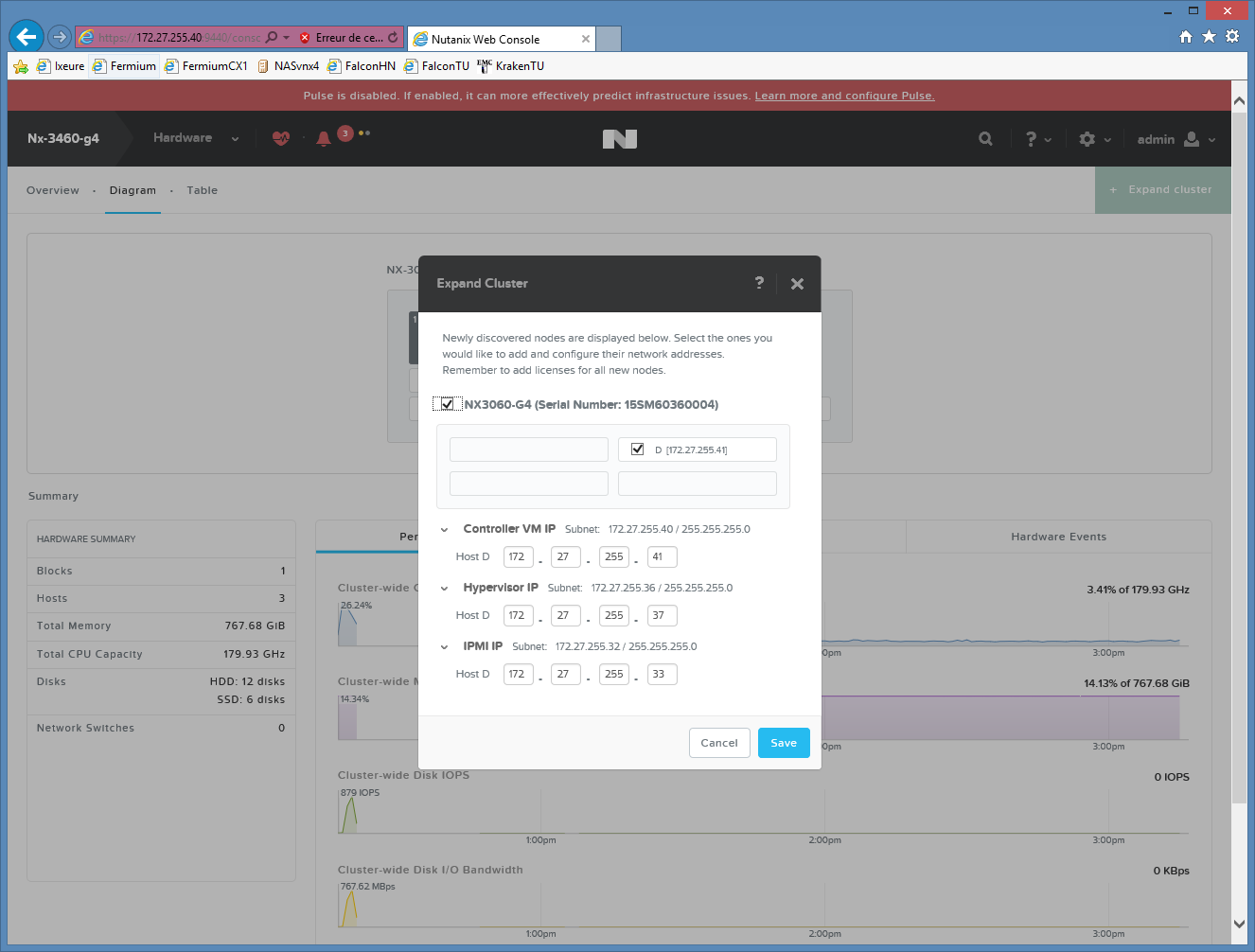
Task: Open the admin user menu
Action: click(x=1176, y=139)
